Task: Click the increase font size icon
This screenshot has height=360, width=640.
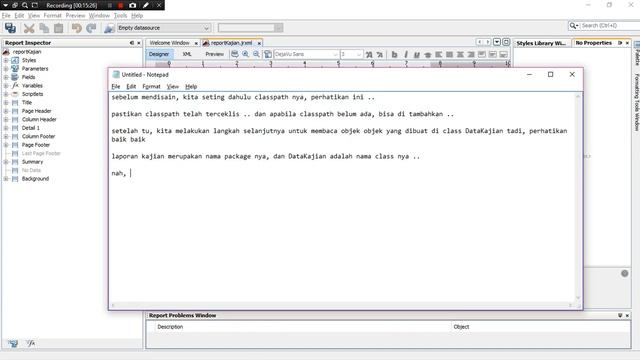Action: point(369,54)
